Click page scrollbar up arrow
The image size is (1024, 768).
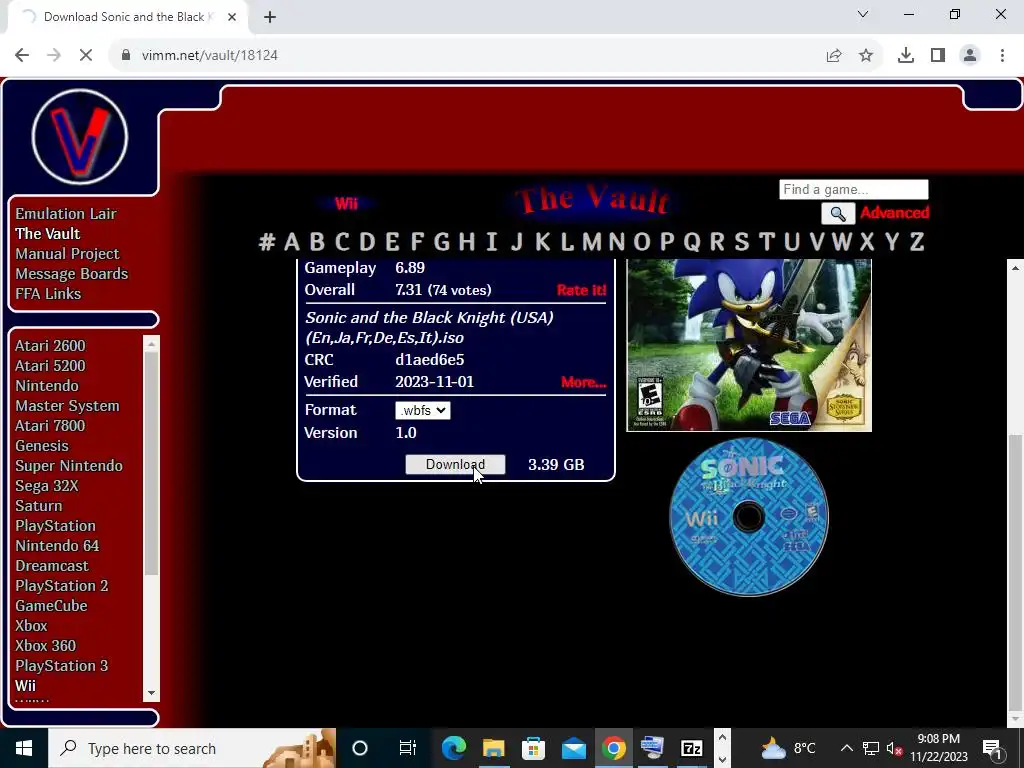(x=1016, y=268)
